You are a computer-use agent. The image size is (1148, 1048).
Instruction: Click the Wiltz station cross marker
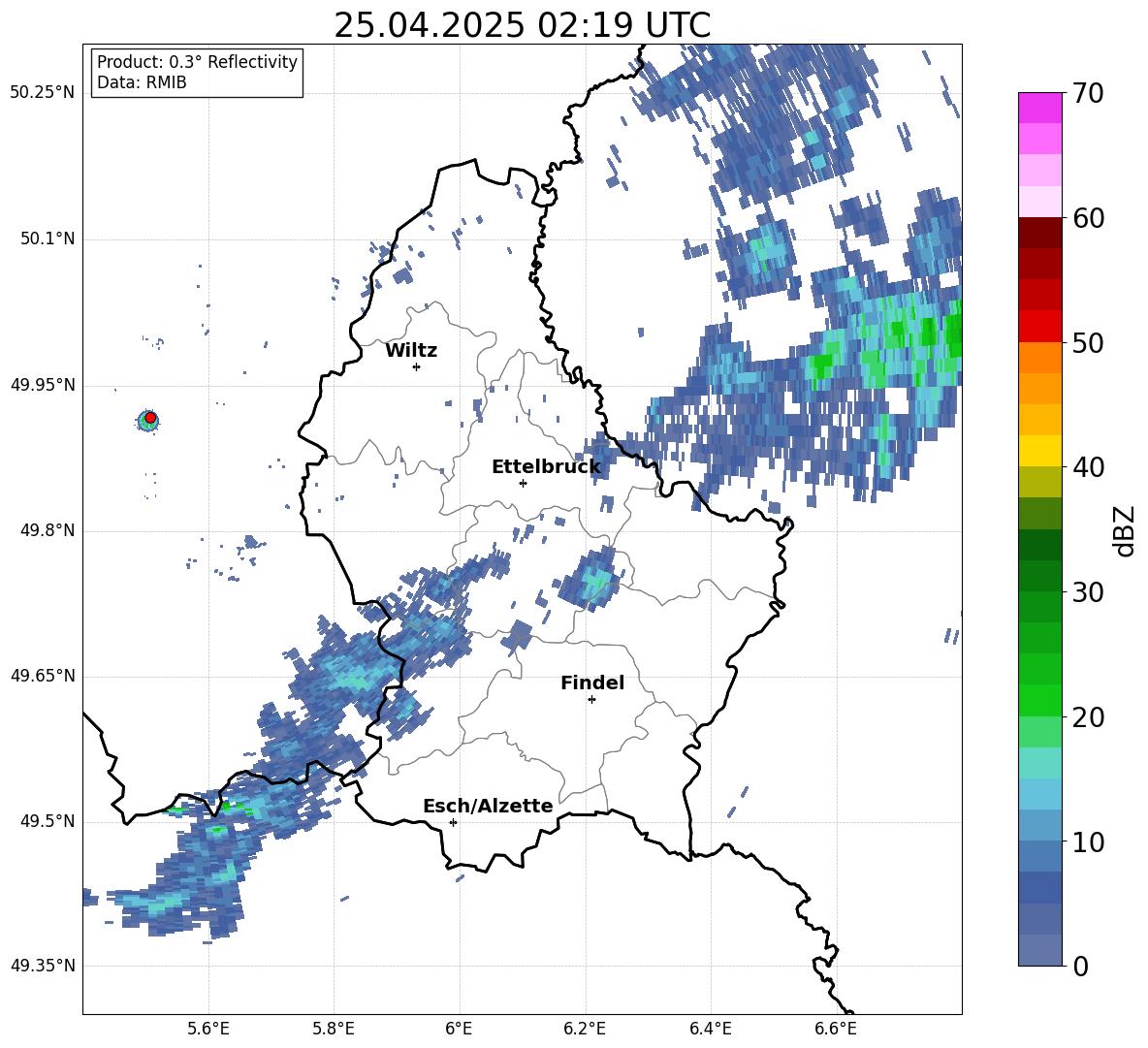click(417, 366)
